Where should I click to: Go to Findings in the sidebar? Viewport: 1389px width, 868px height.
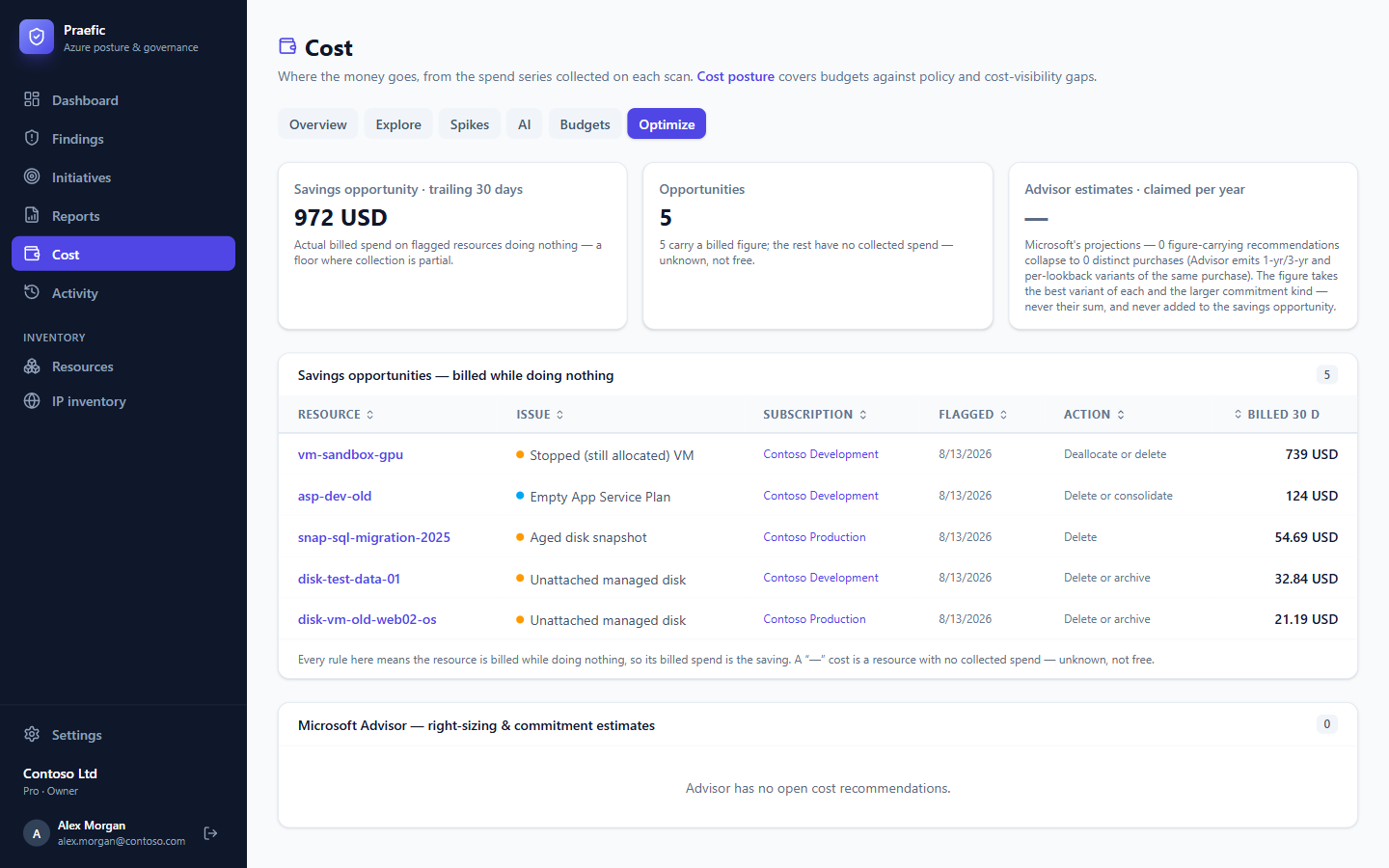pos(123,138)
